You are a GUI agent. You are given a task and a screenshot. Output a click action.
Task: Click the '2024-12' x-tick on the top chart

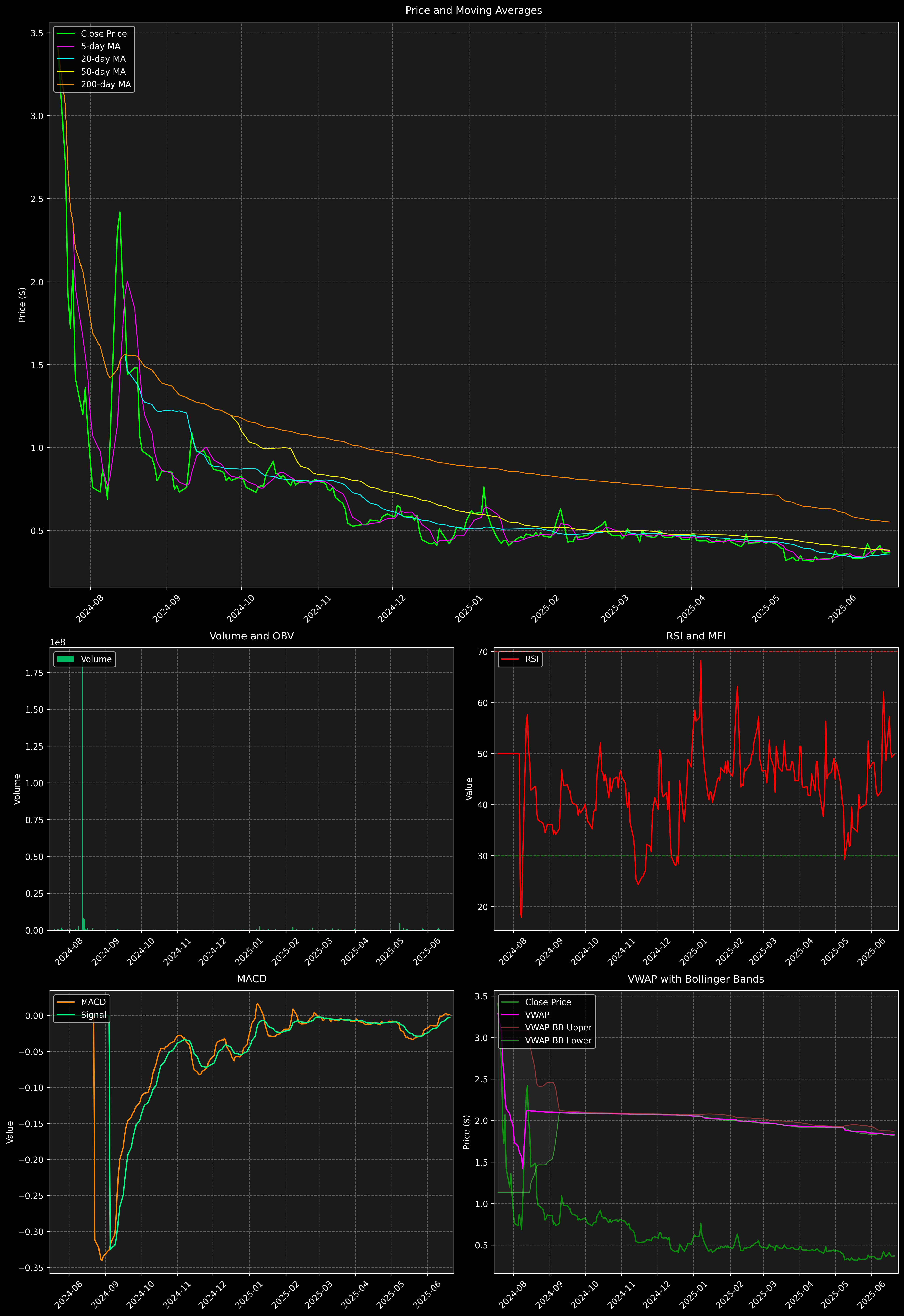tap(391, 608)
